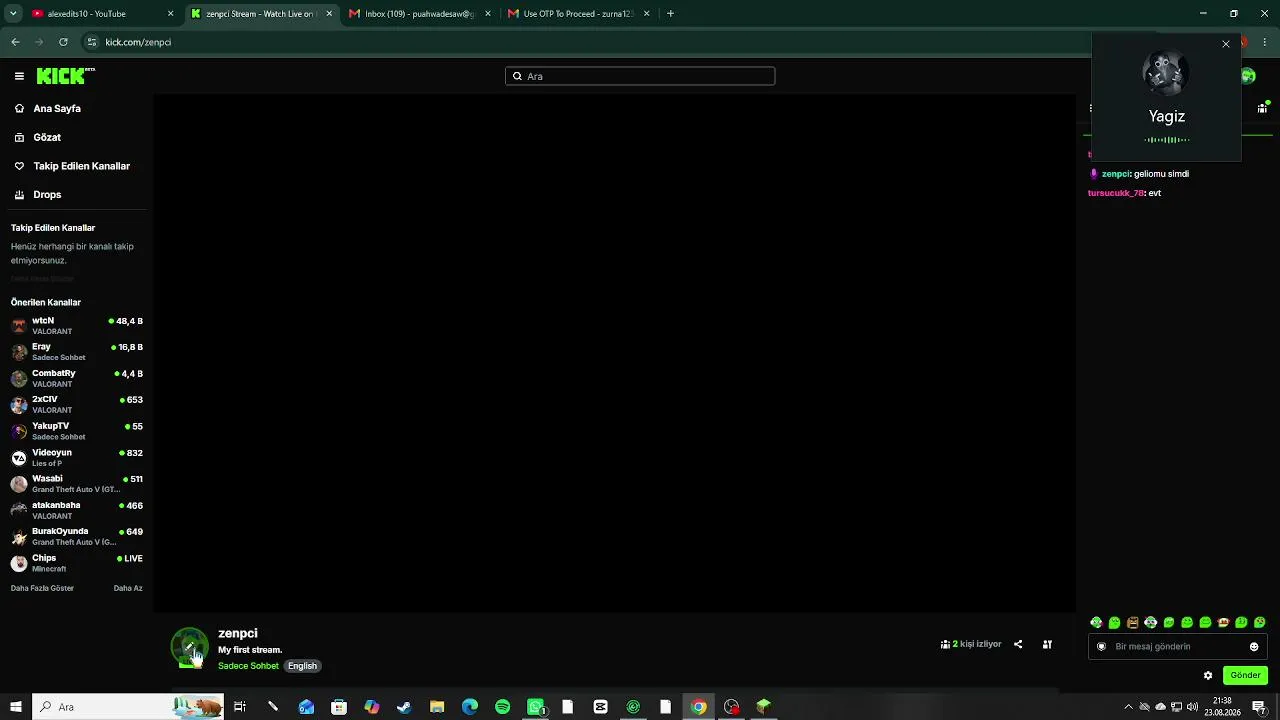Open BurakOyunda channel avatar
The image size is (1280, 720).
coord(19,537)
